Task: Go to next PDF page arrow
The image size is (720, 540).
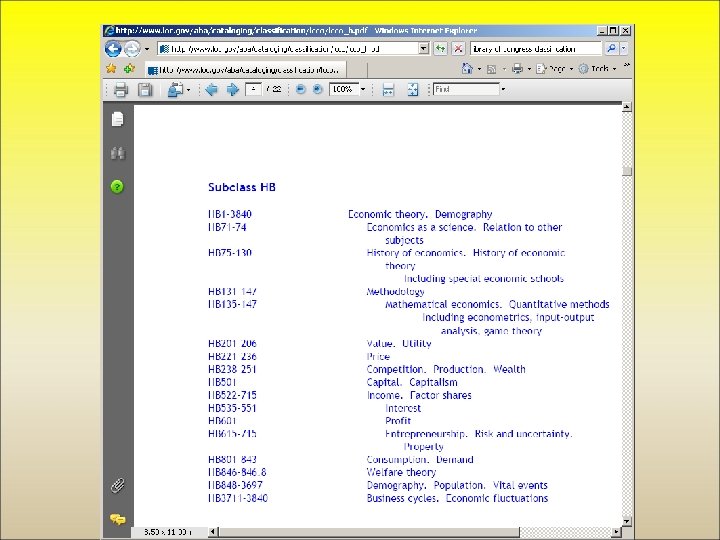Action: (x=233, y=90)
